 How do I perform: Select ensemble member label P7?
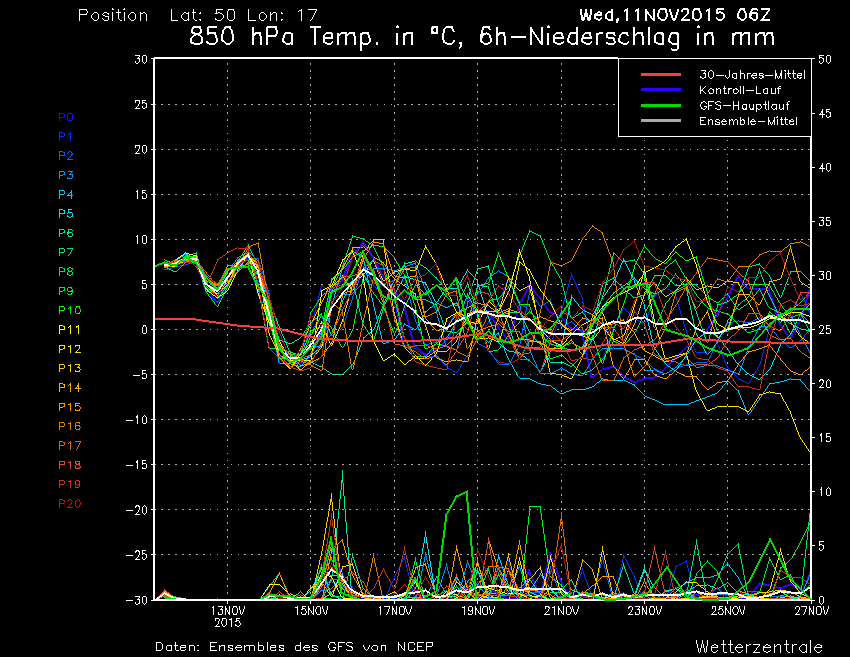[x=66, y=252]
